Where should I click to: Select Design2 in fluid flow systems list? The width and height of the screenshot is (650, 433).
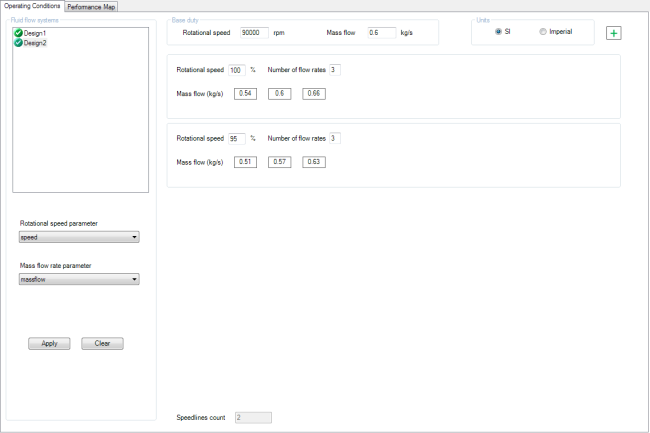(35, 43)
